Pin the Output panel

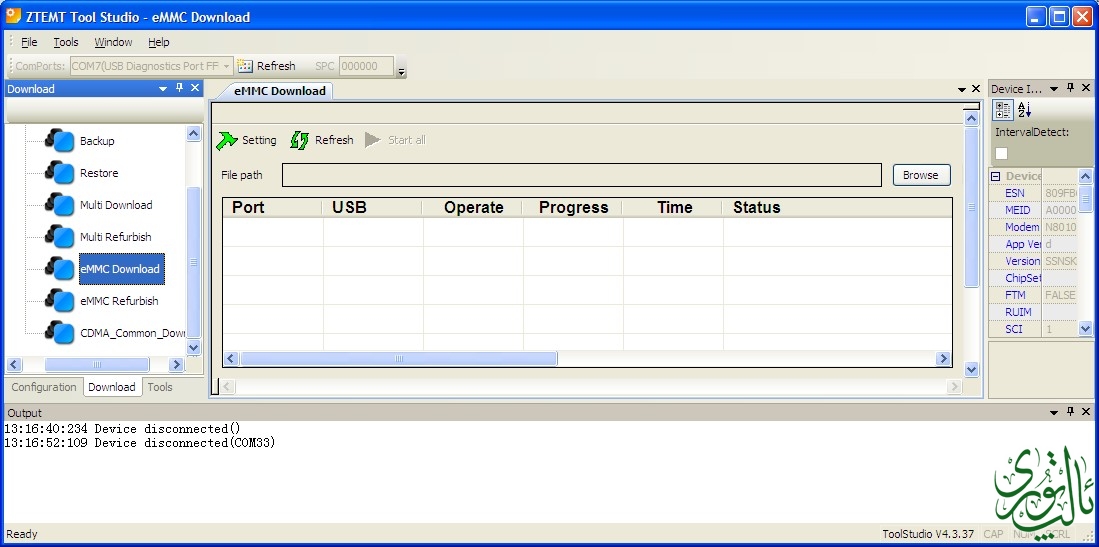tap(1070, 412)
